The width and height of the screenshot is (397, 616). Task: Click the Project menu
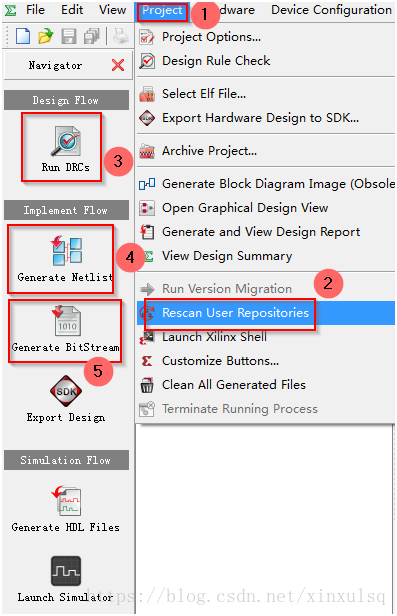pyautogui.click(x=162, y=11)
